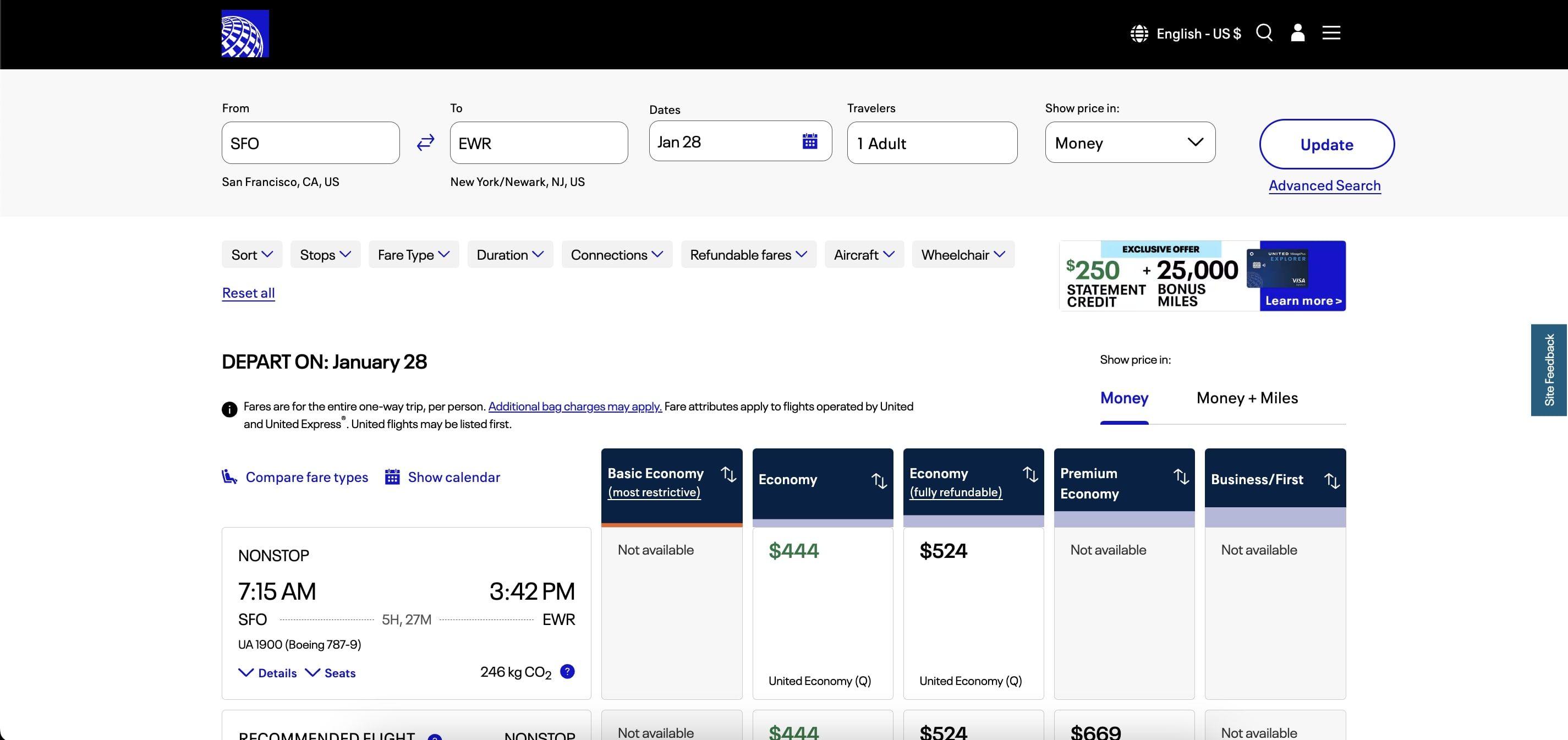Viewport: 1568px width, 740px height.
Task: Expand the Fare Type filter
Action: 414,254
